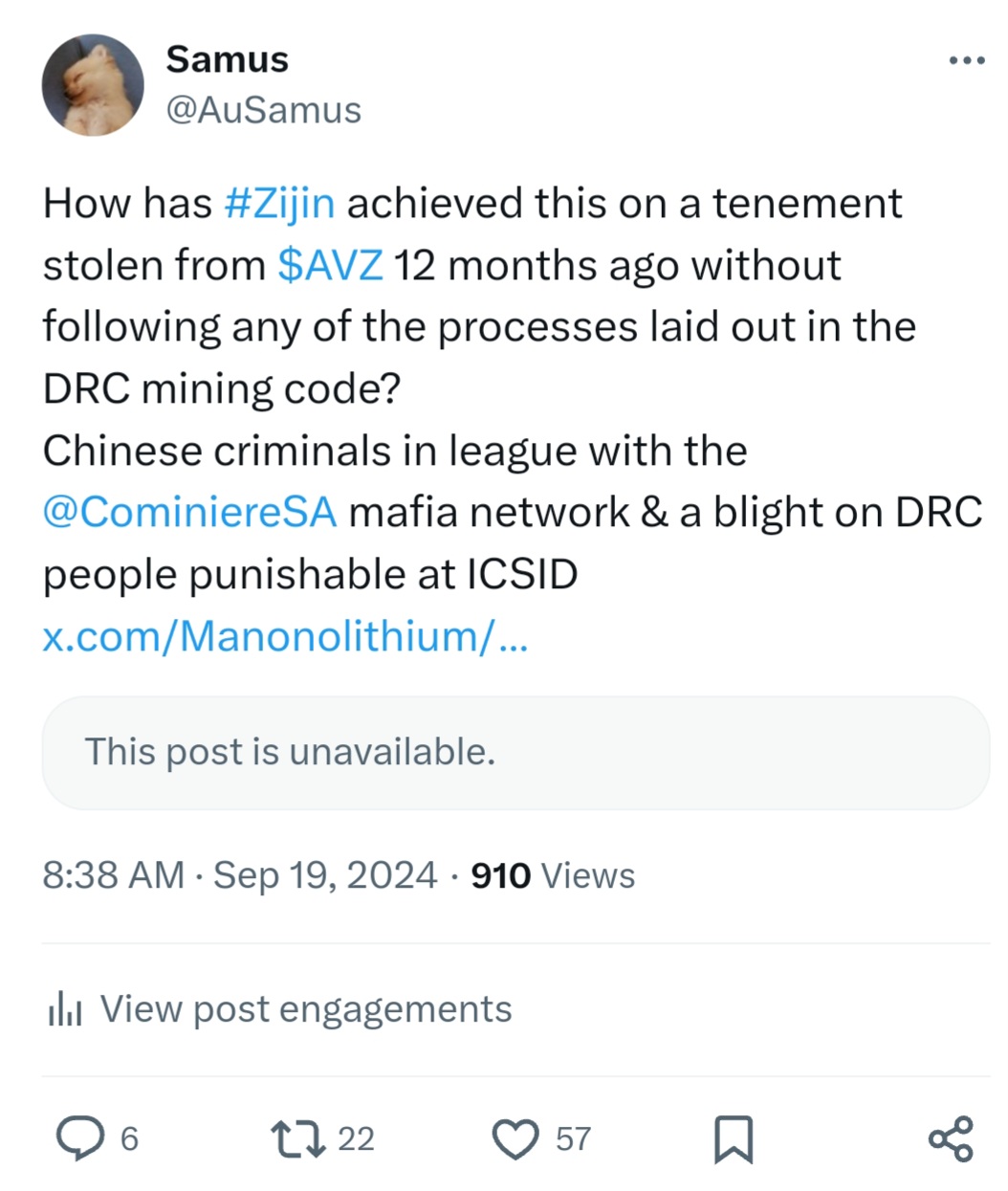Screen dimensions: 1008x1191
Task: Follow the x.com/Manonolithium link
Action: pyautogui.click(x=284, y=636)
